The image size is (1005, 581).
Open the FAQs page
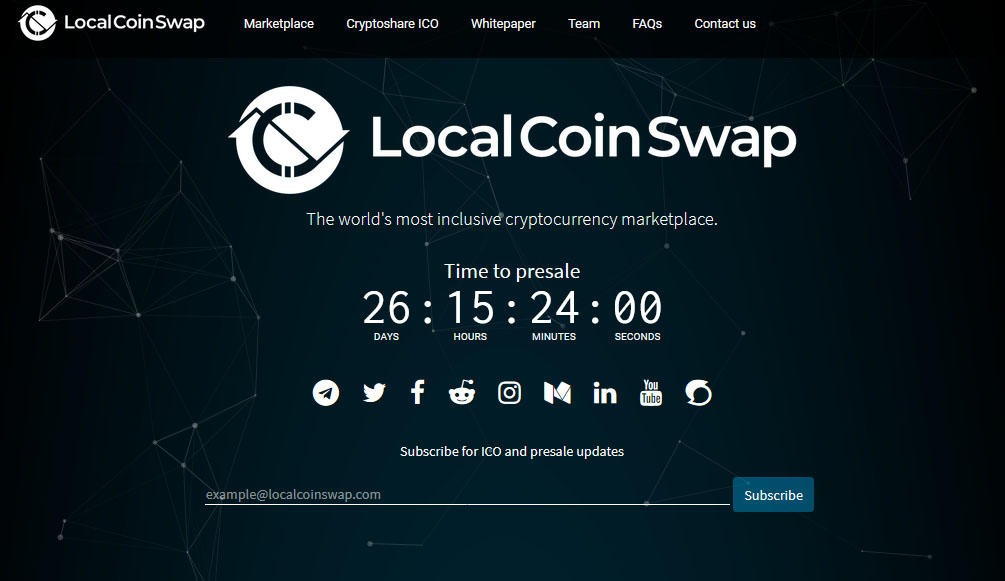pos(647,24)
